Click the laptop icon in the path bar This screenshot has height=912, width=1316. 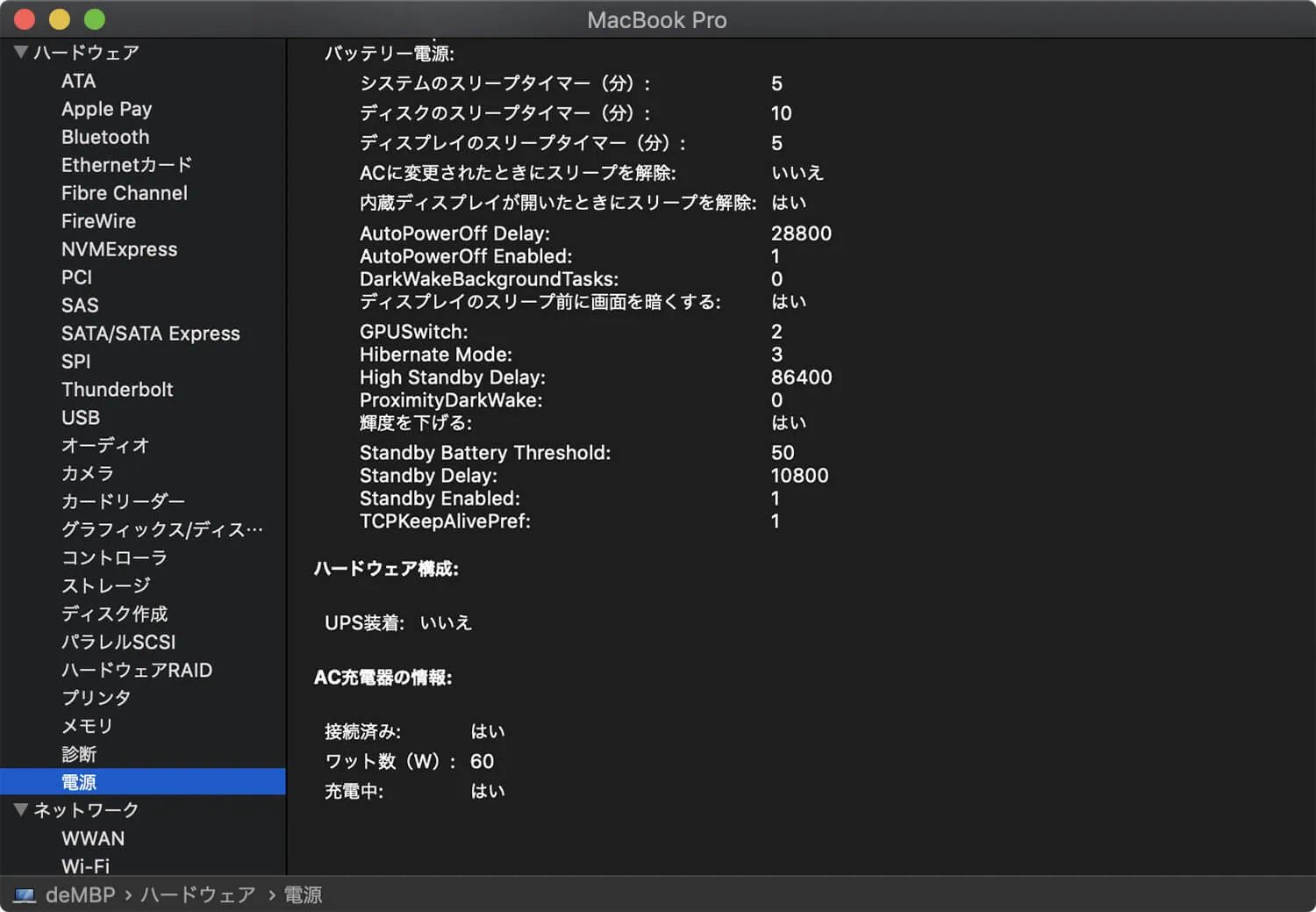click(x=25, y=895)
